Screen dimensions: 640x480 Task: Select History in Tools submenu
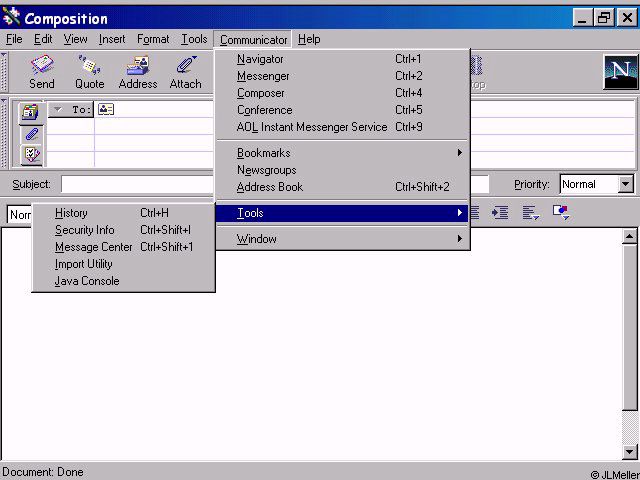pyautogui.click(x=123, y=213)
